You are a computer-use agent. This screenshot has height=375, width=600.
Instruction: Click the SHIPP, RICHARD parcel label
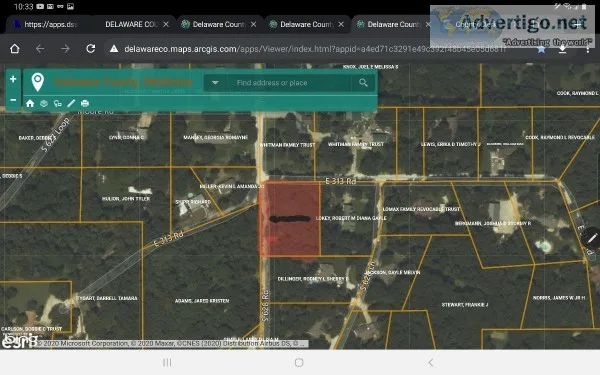click(193, 202)
